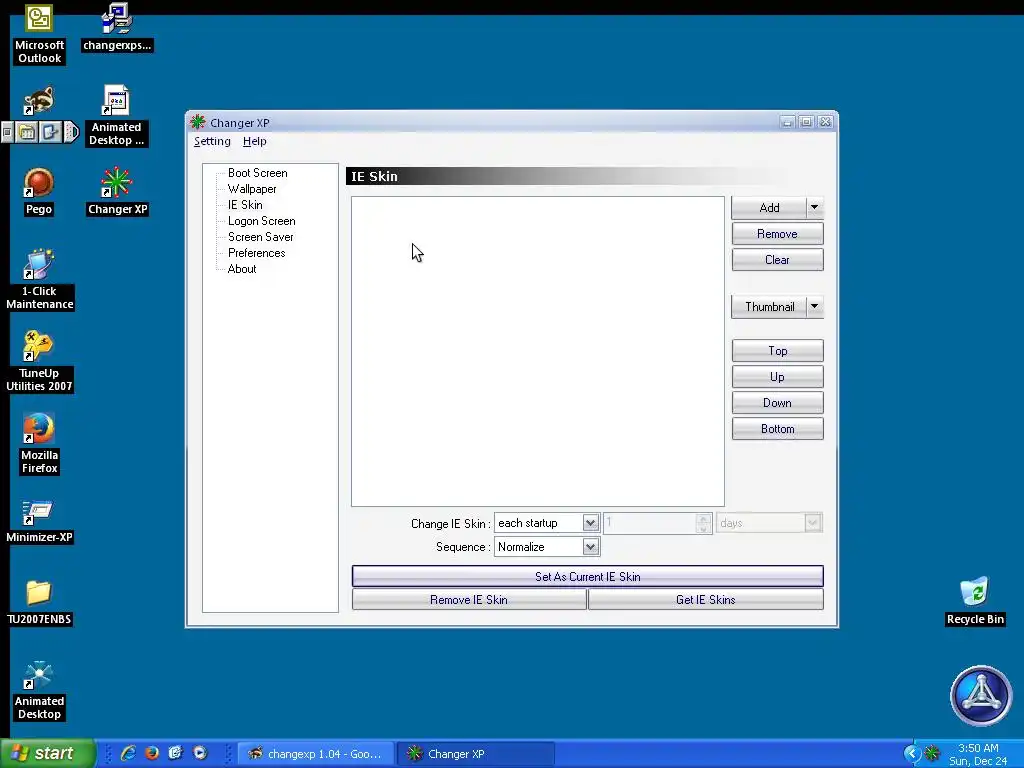Select Logon Screen in the tree
Image resolution: width=1024 pixels, height=768 pixels.
coord(261,221)
